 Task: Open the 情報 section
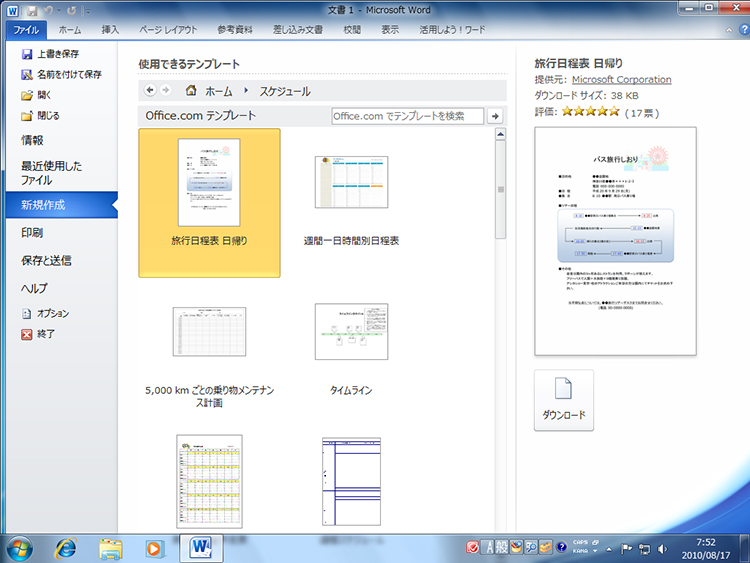click(32, 140)
